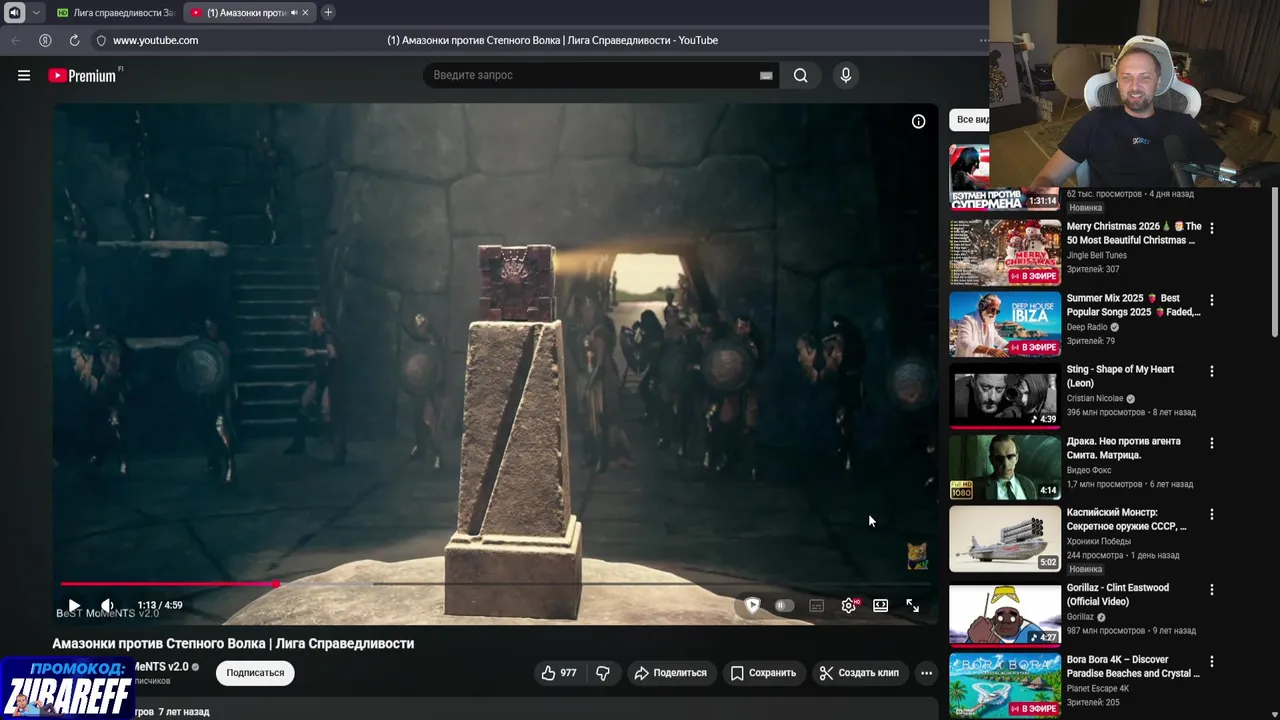Switch to theater mode view
Screen dimensions: 1280x720
[x=880, y=605]
